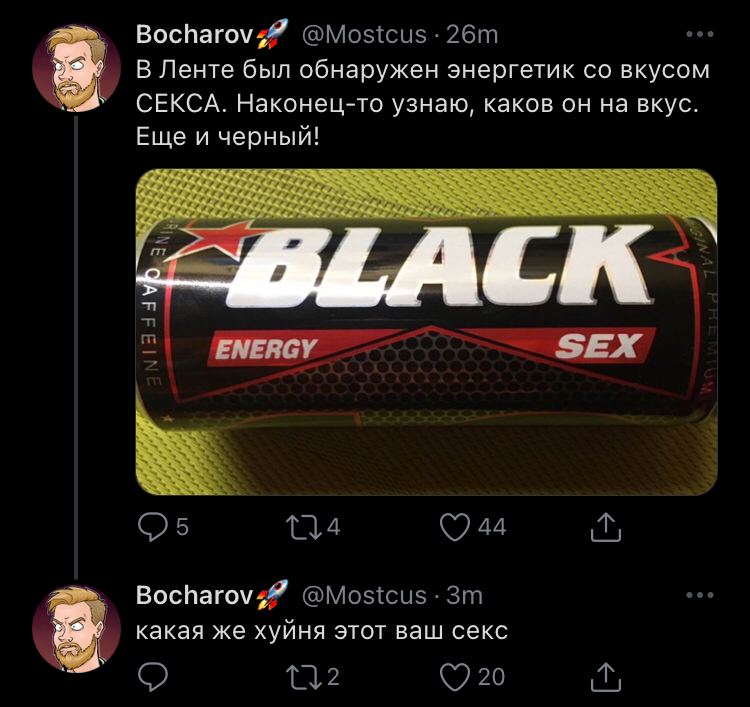The height and width of the screenshot is (707, 750).
Task: Open the Black Energy can photo
Action: [426, 332]
